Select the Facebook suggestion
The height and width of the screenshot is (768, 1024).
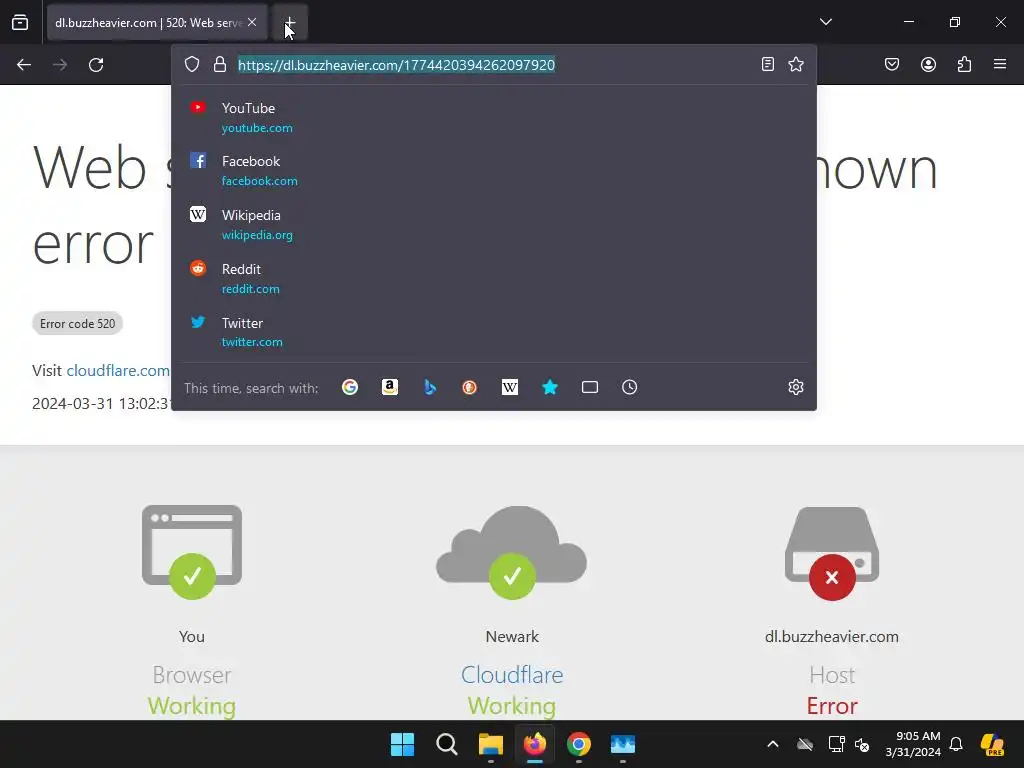494,170
